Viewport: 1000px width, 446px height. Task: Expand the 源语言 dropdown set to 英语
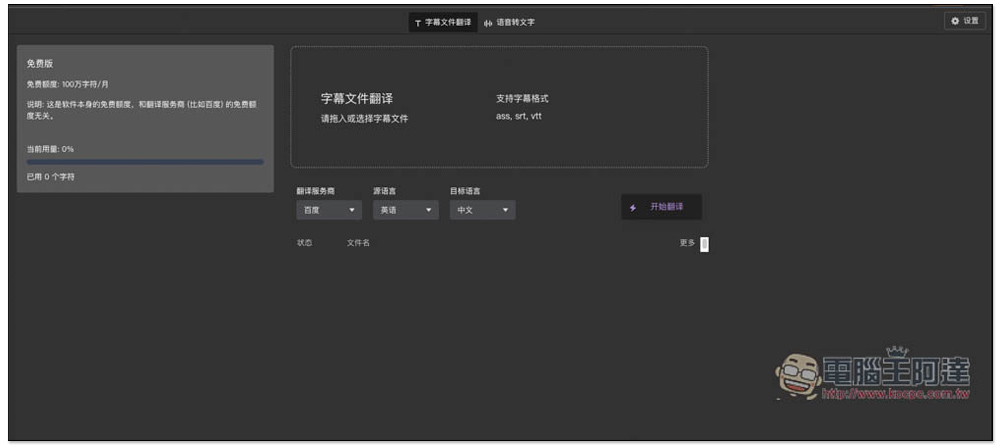pyautogui.click(x=405, y=211)
